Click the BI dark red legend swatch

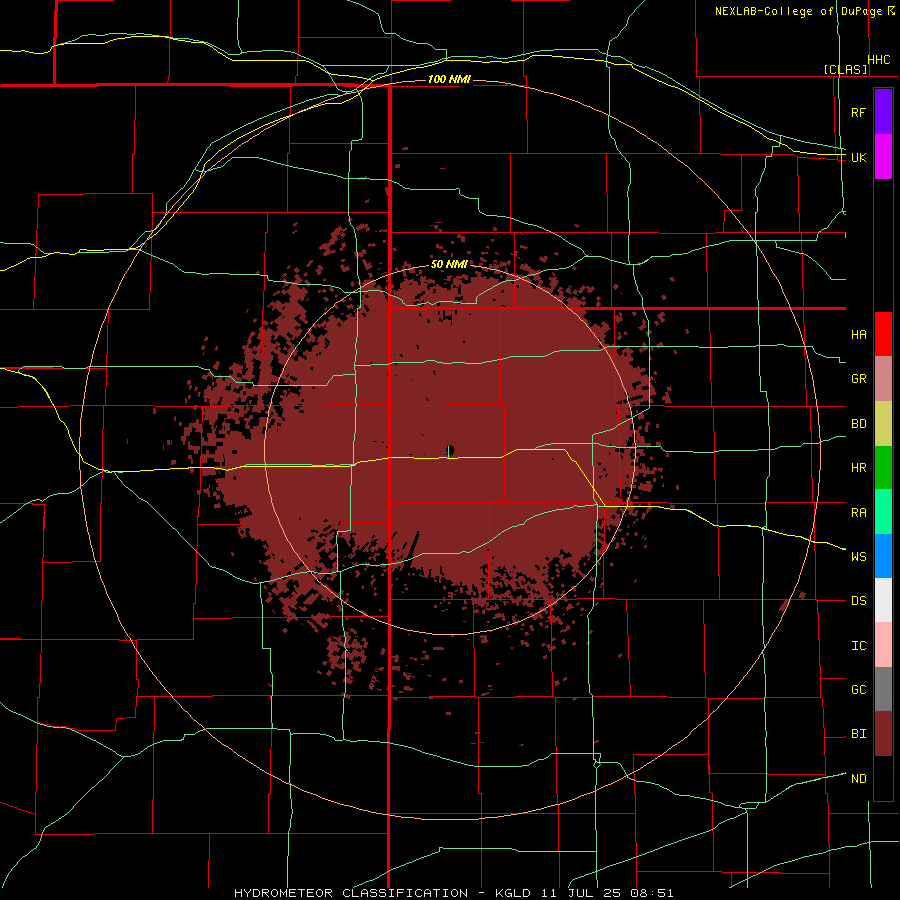click(x=883, y=734)
